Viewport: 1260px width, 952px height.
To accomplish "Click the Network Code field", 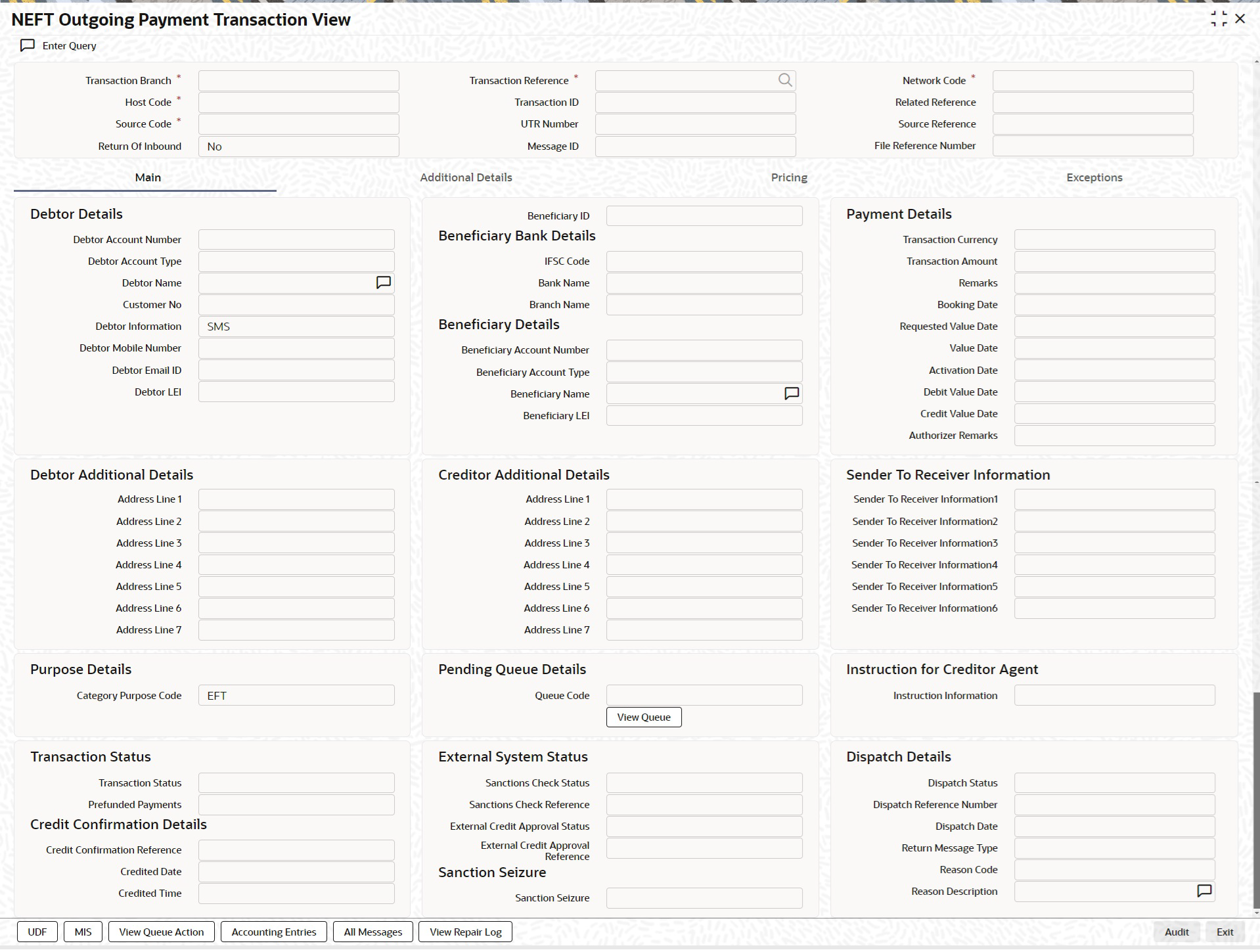I will pyautogui.click(x=1092, y=81).
